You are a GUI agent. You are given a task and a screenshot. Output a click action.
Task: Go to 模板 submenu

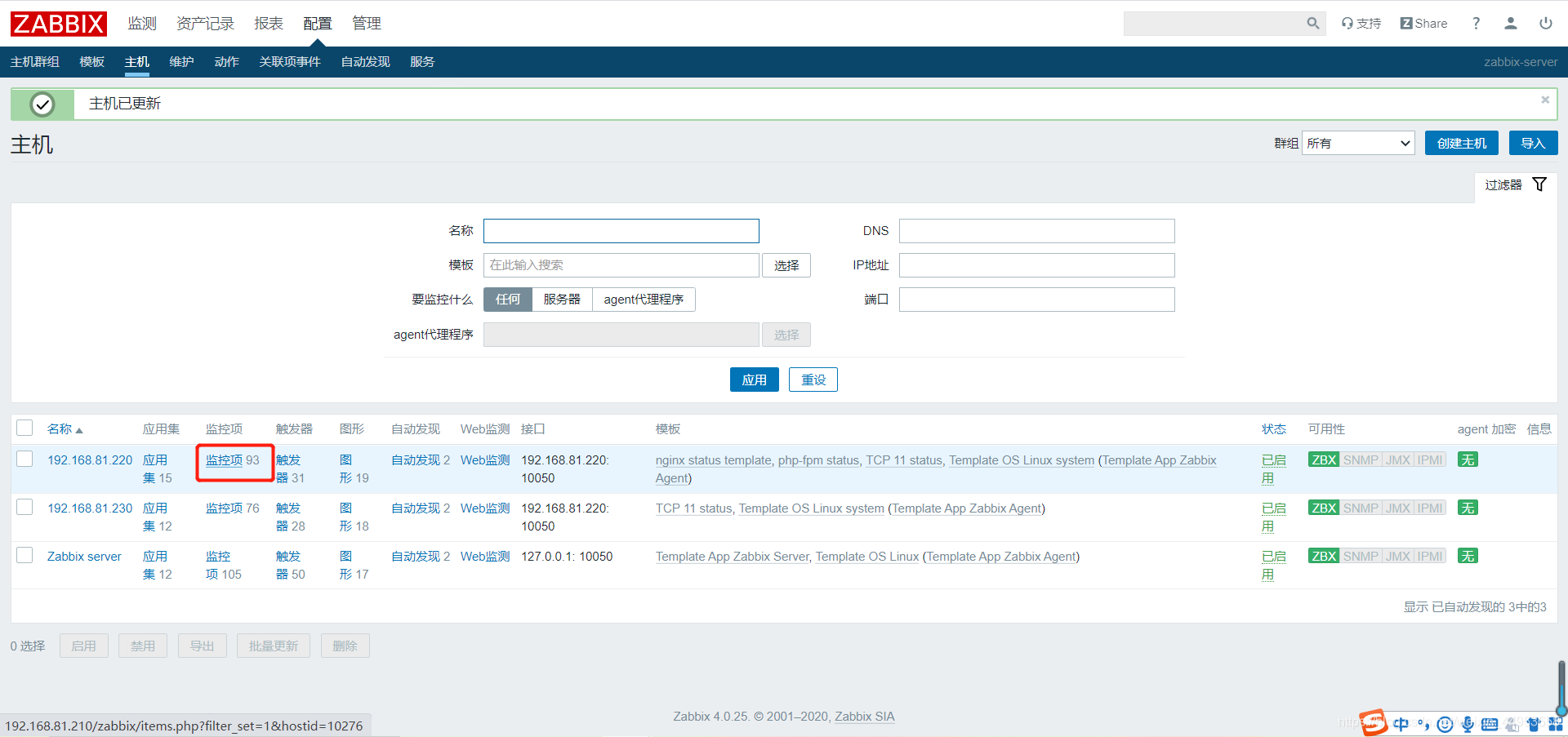pos(91,62)
